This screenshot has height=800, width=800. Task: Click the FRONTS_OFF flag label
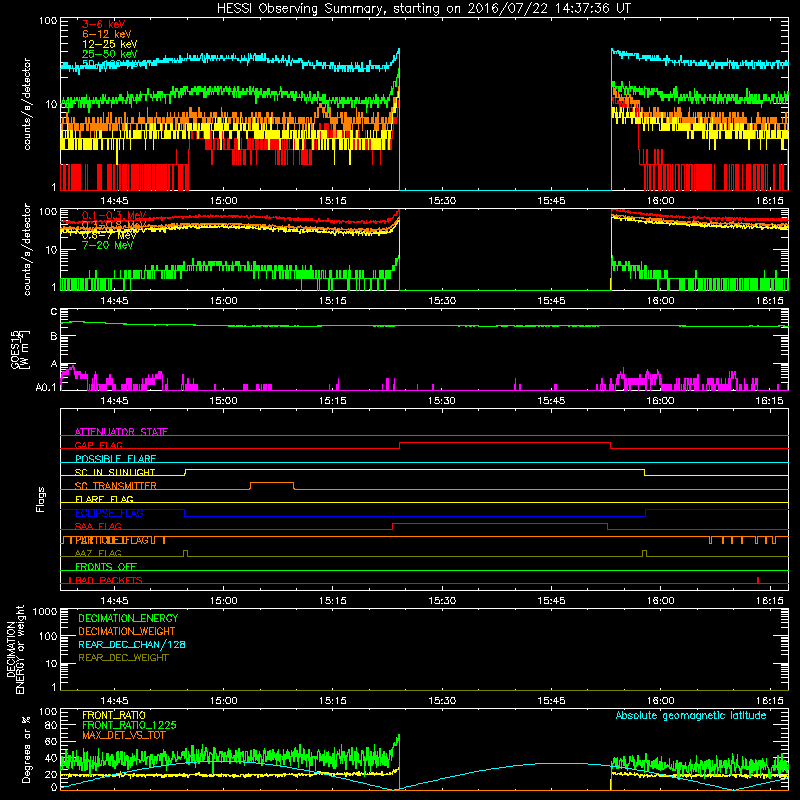pos(106,566)
